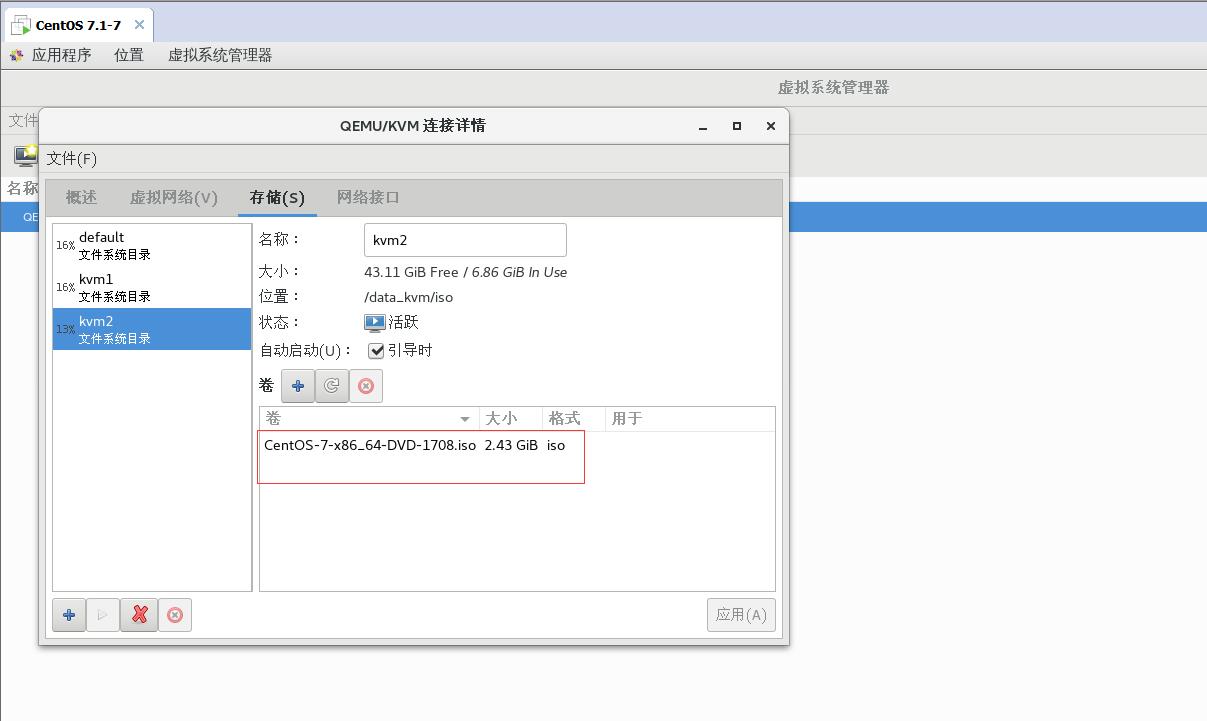Click the 2.43 GiB size cell

(511, 445)
